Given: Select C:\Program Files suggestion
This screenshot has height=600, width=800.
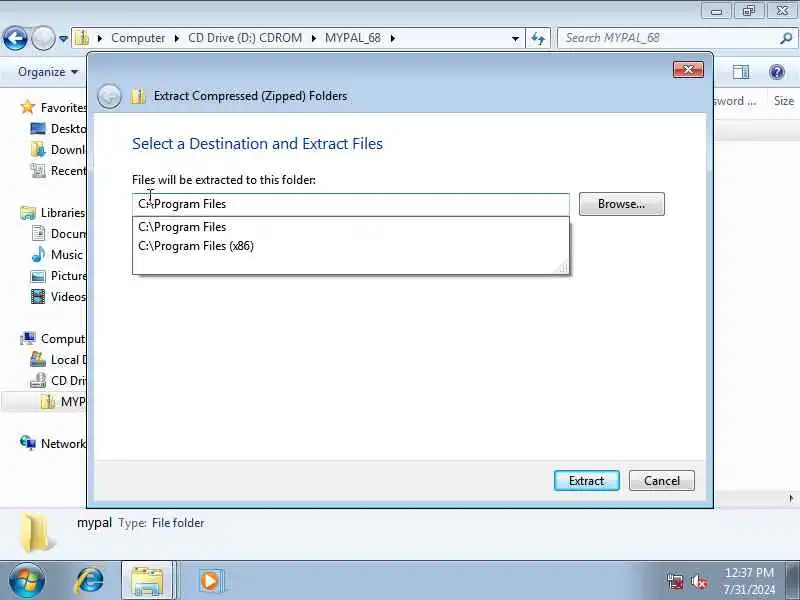Looking at the screenshot, I should click(x=351, y=227).
